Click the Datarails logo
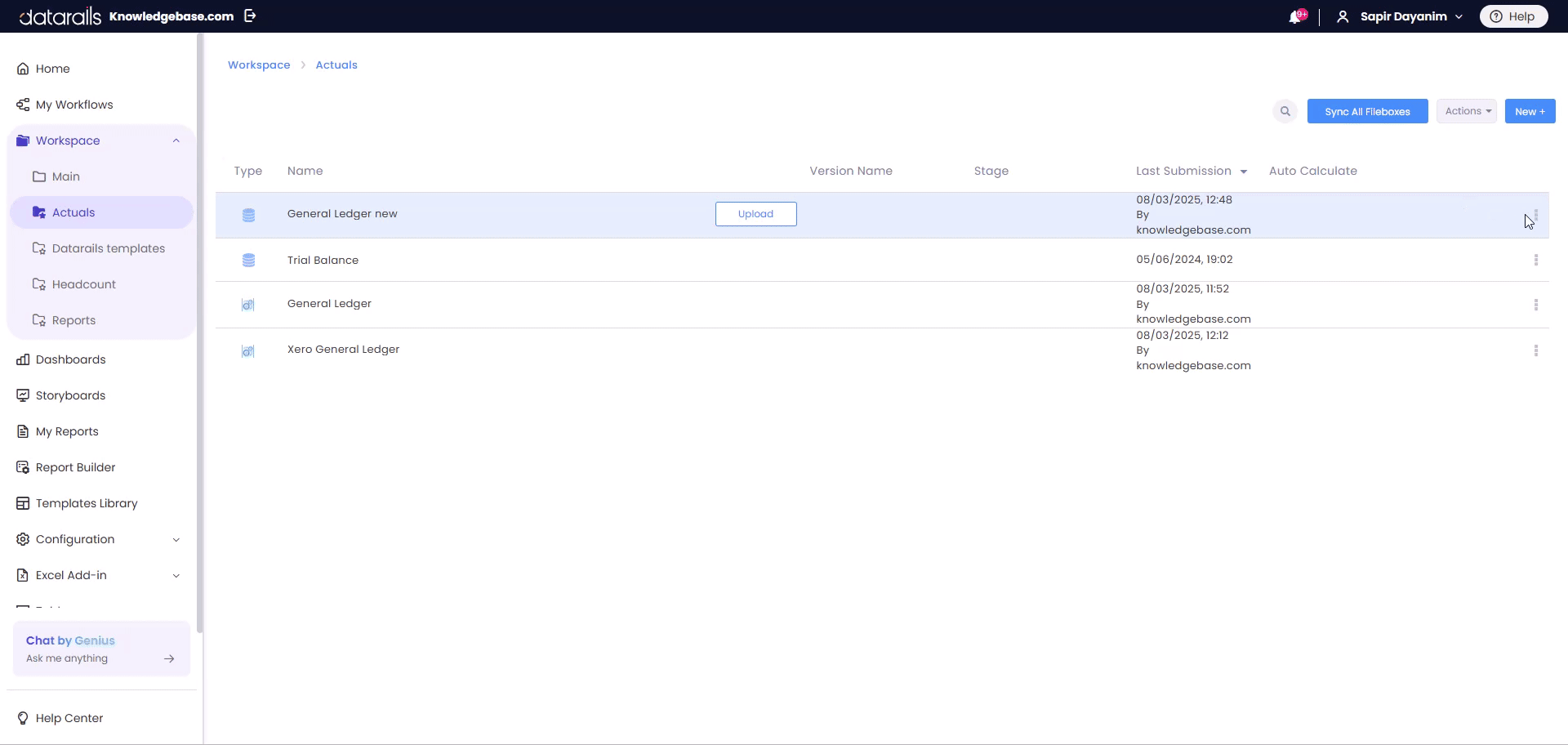Image resolution: width=1568 pixels, height=745 pixels. (x=57, y=16)
